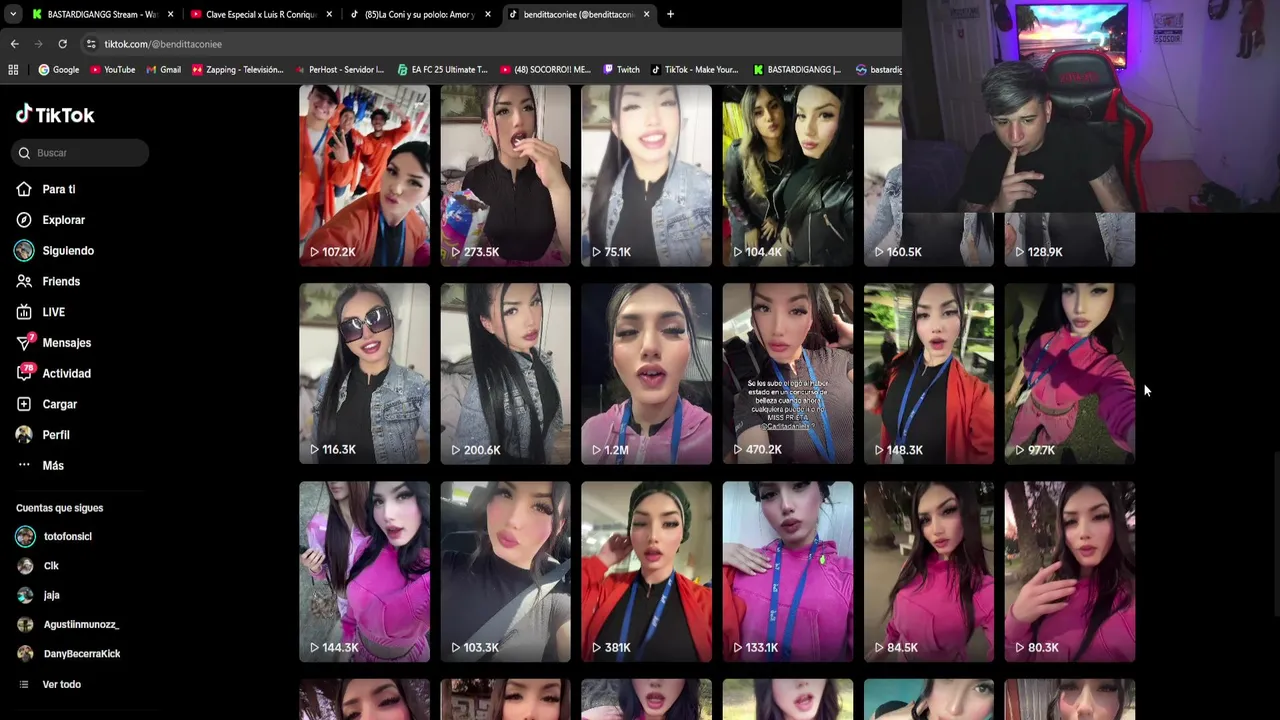This screenshot has height=720, width=1280.
Task: Open video with 200.6K views
Action: [x=505, y=374]
